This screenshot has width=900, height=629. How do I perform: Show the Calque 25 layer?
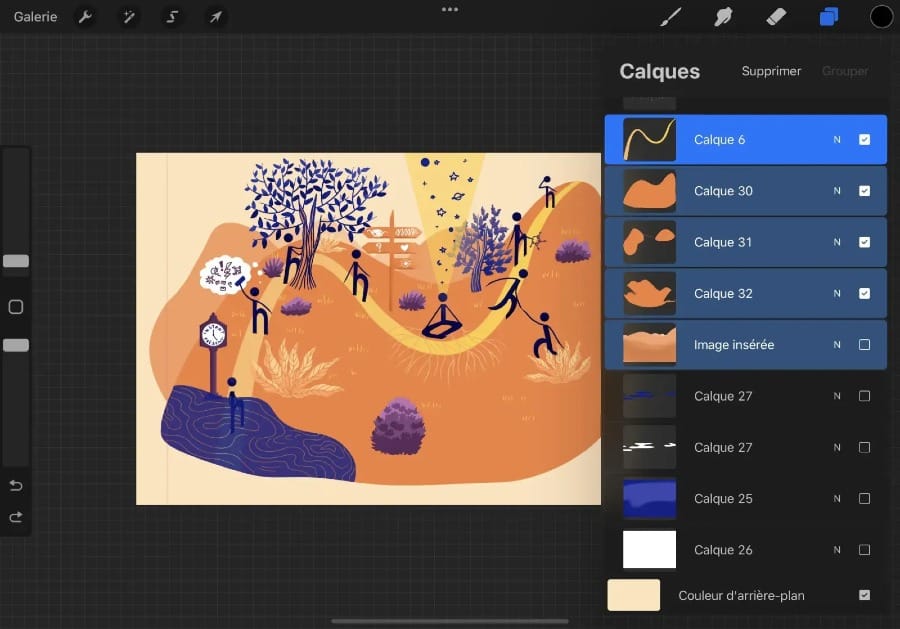(864, 498)
